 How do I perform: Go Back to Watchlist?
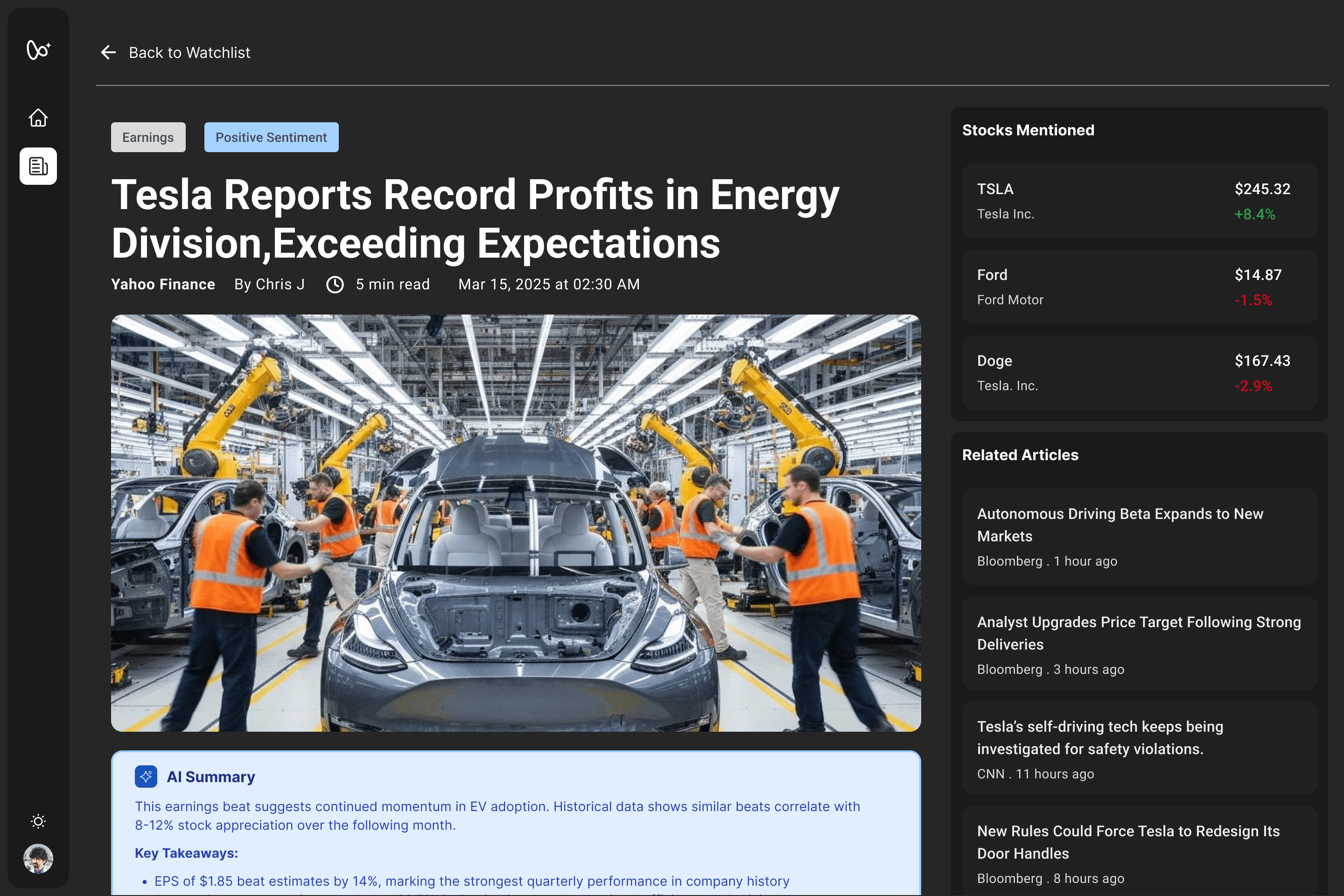tap(189, 53)
